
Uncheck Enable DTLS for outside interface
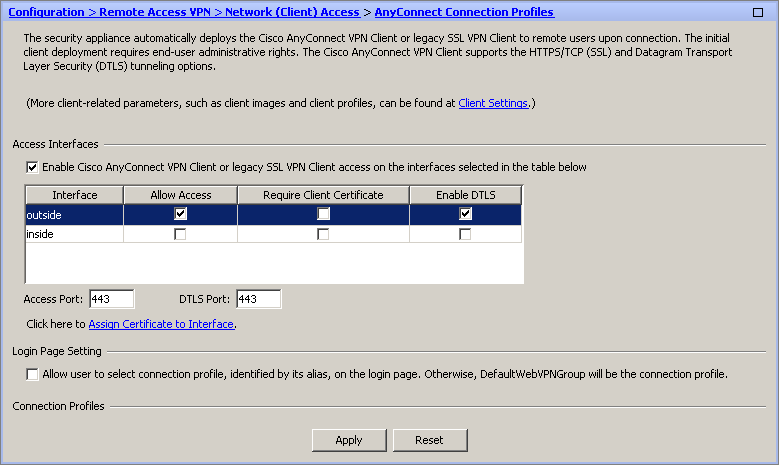click(x=466, y=214)
